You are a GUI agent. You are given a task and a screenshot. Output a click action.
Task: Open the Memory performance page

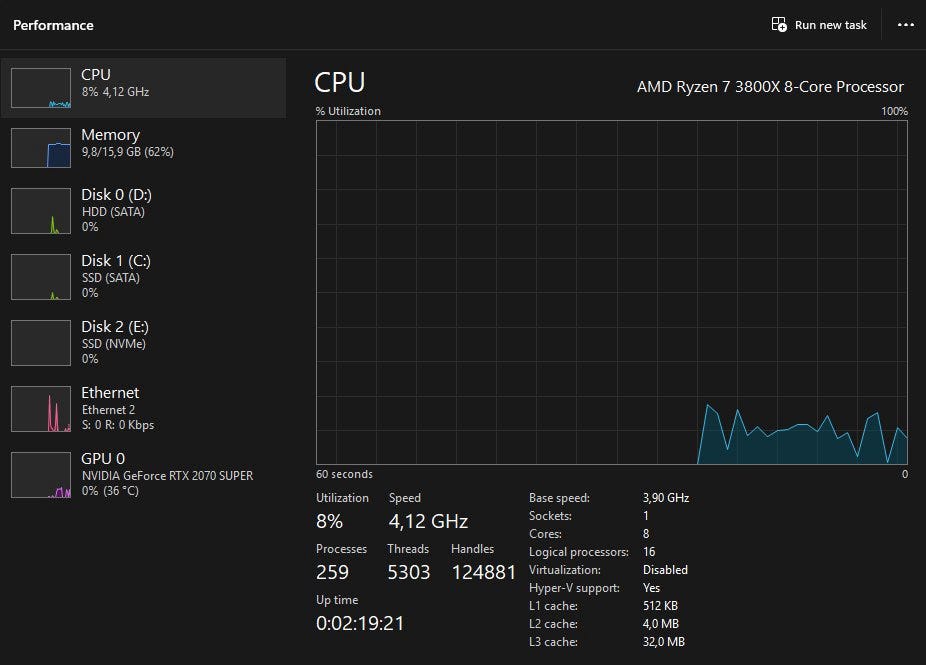(126, 142)
